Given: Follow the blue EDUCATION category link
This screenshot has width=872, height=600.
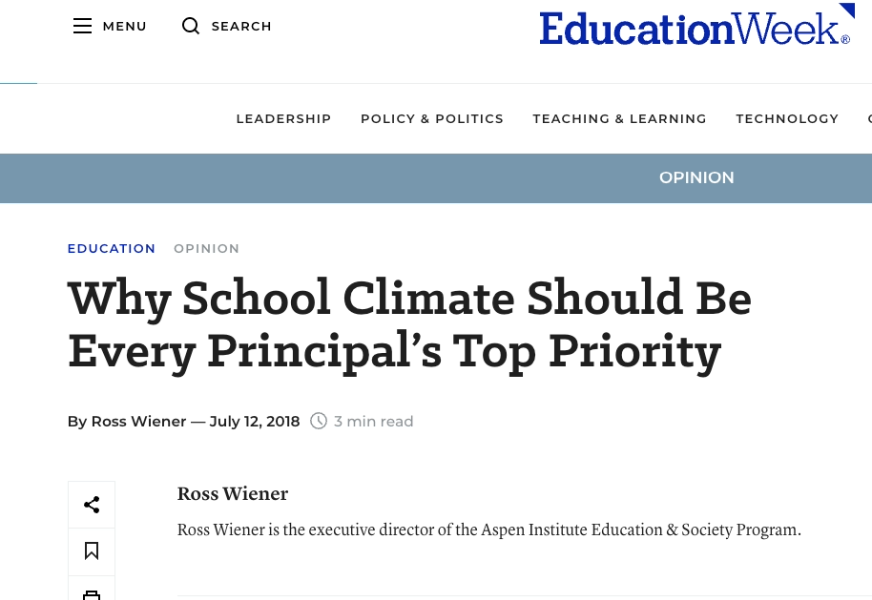Looking at the screenshot, I should [111, 249].
